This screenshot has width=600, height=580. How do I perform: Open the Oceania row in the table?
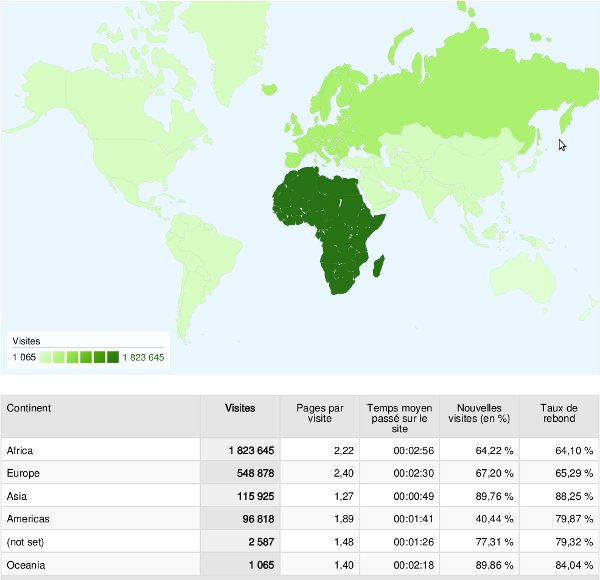tap(26, 565)
